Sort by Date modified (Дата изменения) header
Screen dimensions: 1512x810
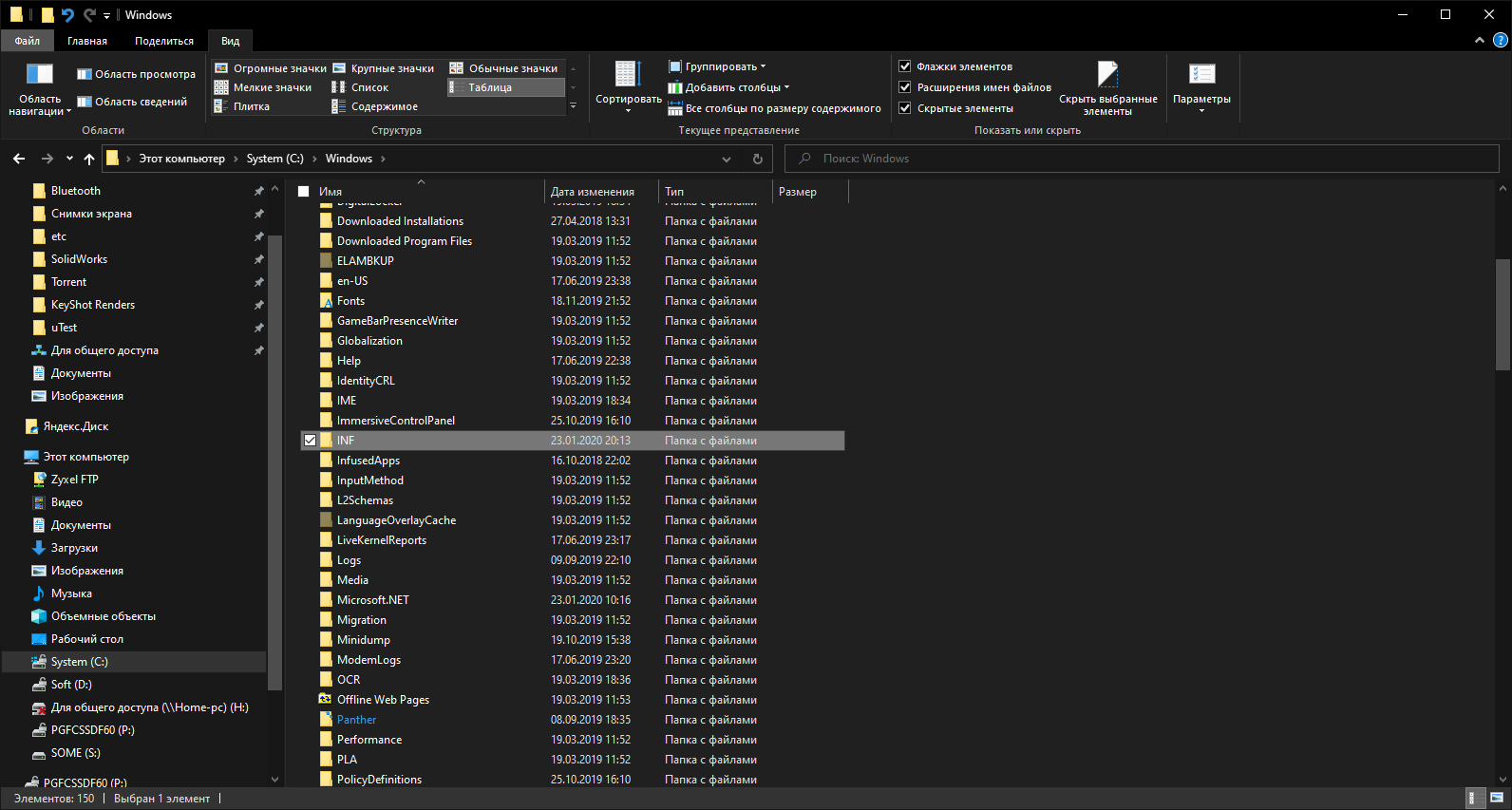click(601, 192)
